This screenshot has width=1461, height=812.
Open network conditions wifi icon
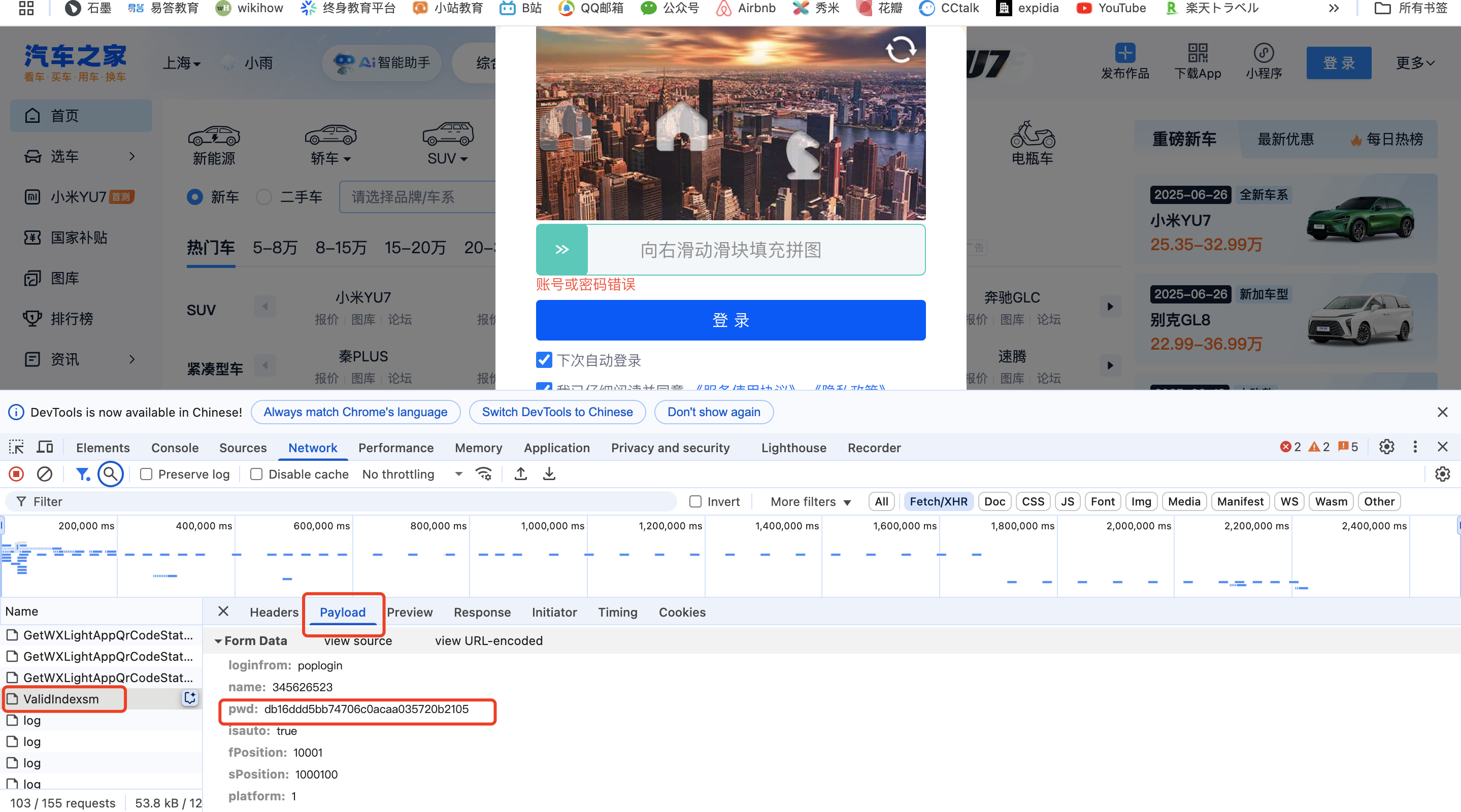[x=484, y=474]
